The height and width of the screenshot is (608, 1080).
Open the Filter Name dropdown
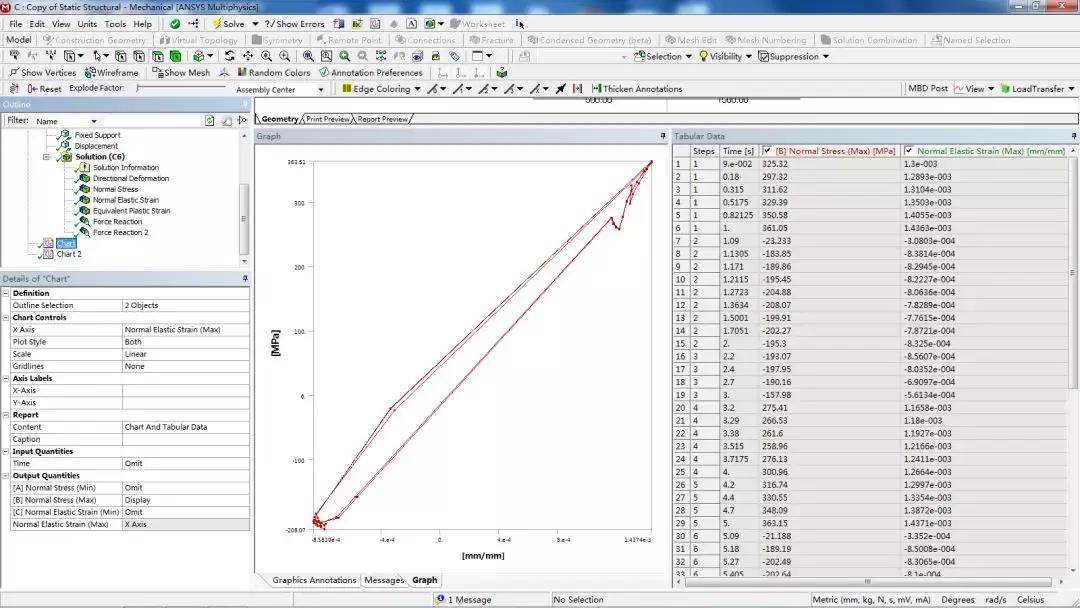tap(94, 121)
